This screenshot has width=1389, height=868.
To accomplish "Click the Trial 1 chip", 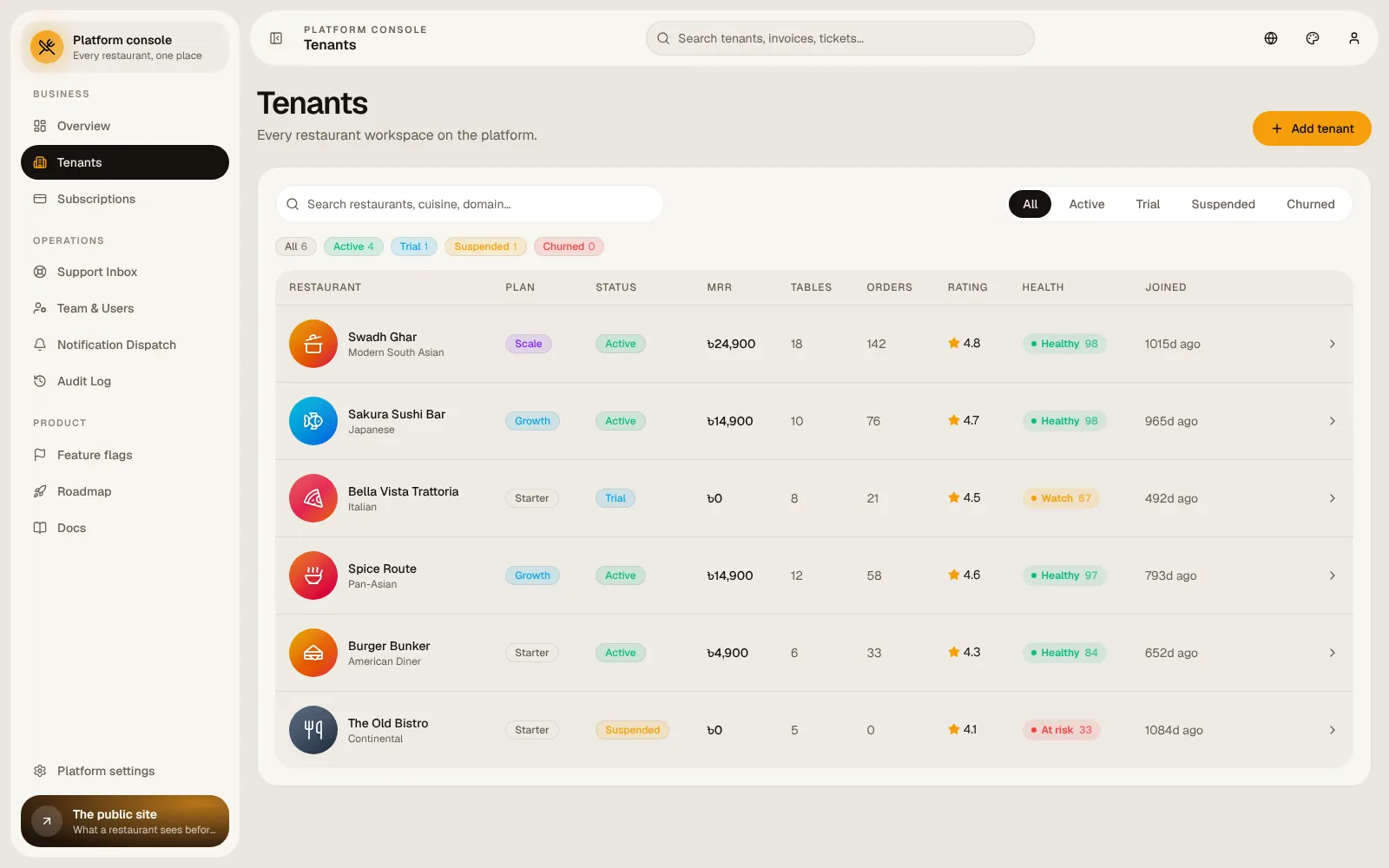I will click(414, 247).
